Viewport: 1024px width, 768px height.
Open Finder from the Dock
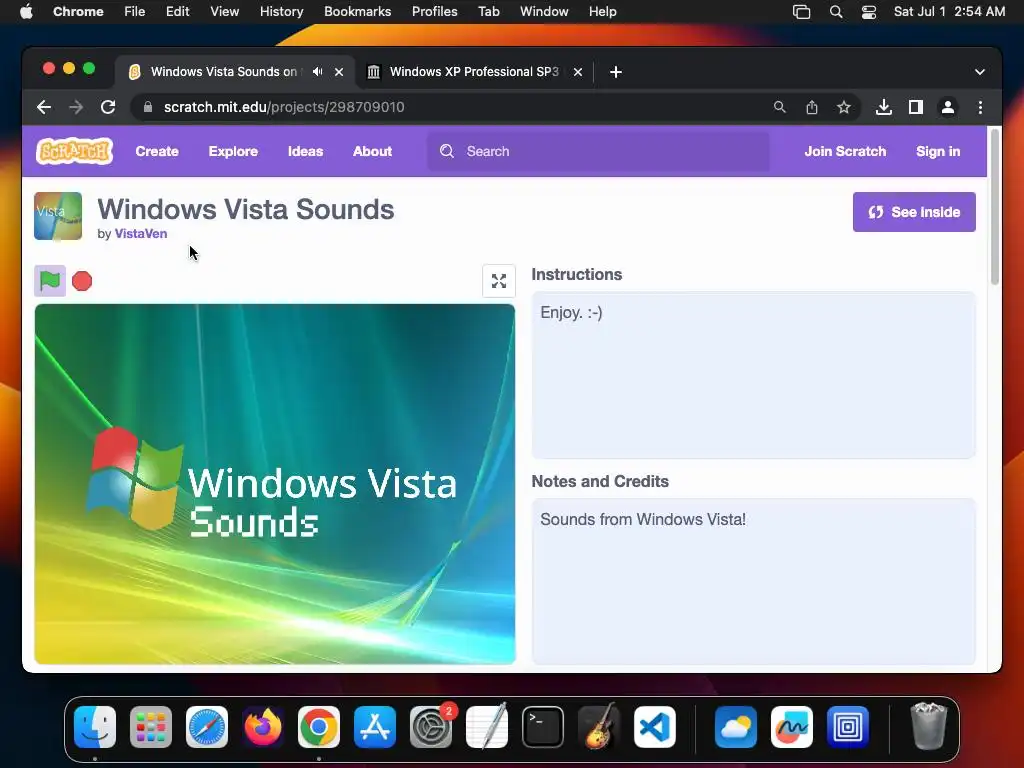pos(95,727)
